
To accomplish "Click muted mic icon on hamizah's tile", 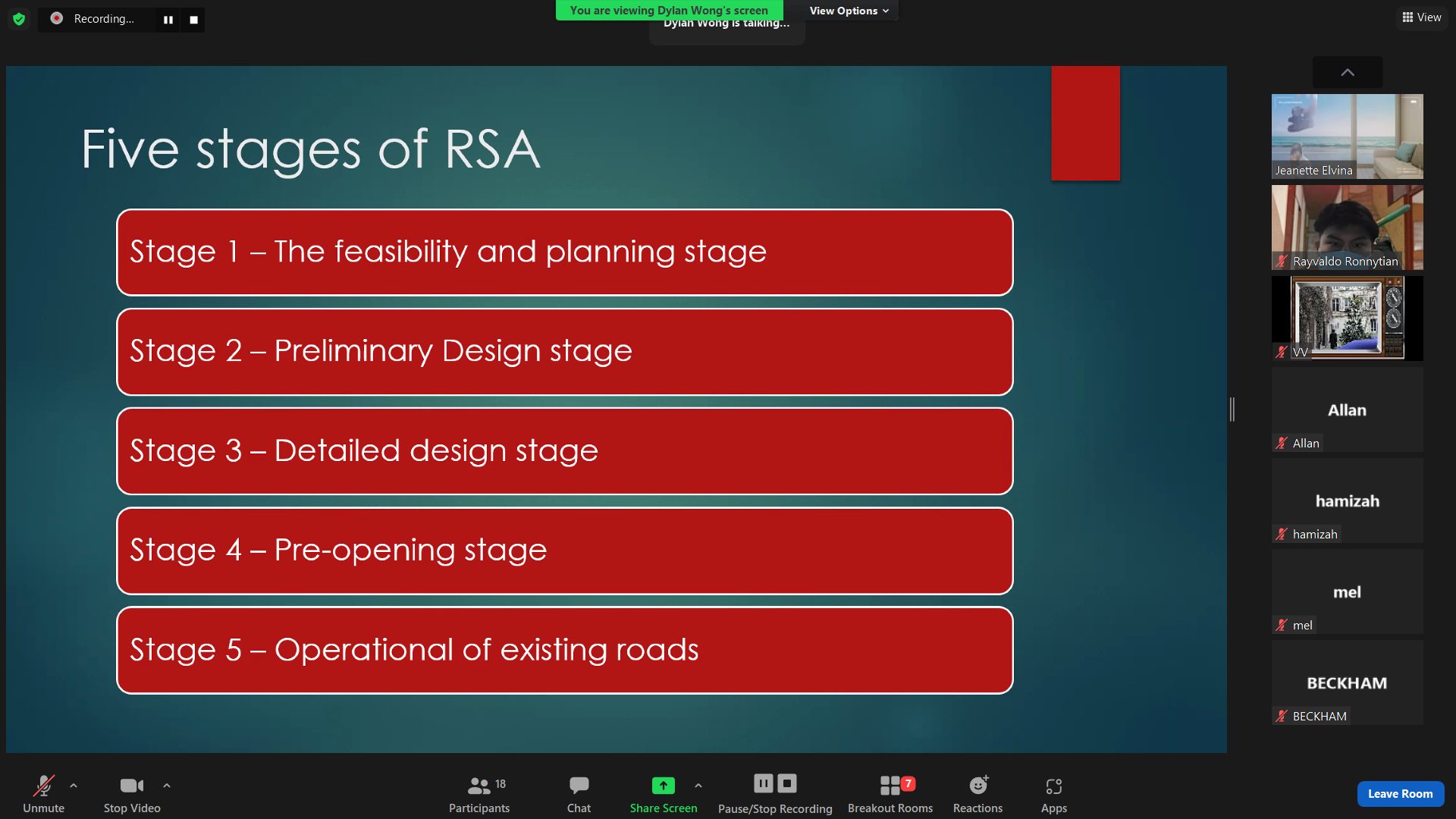I will [1282, 535].
